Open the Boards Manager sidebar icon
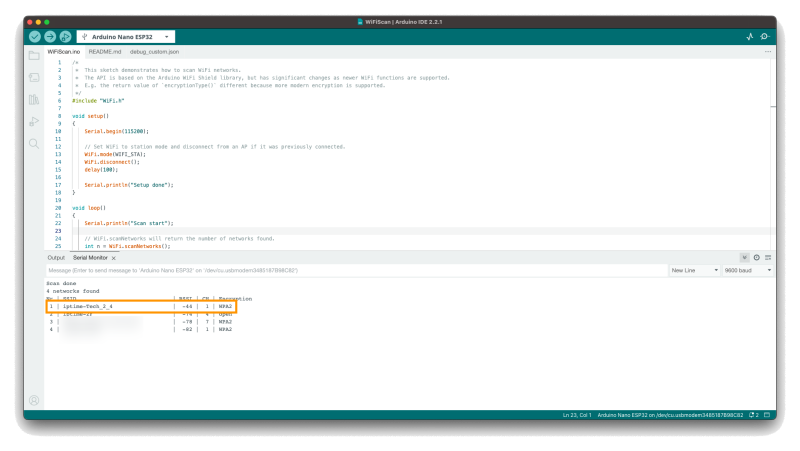This screenshot has width=800, height=451. coord(34,78)
